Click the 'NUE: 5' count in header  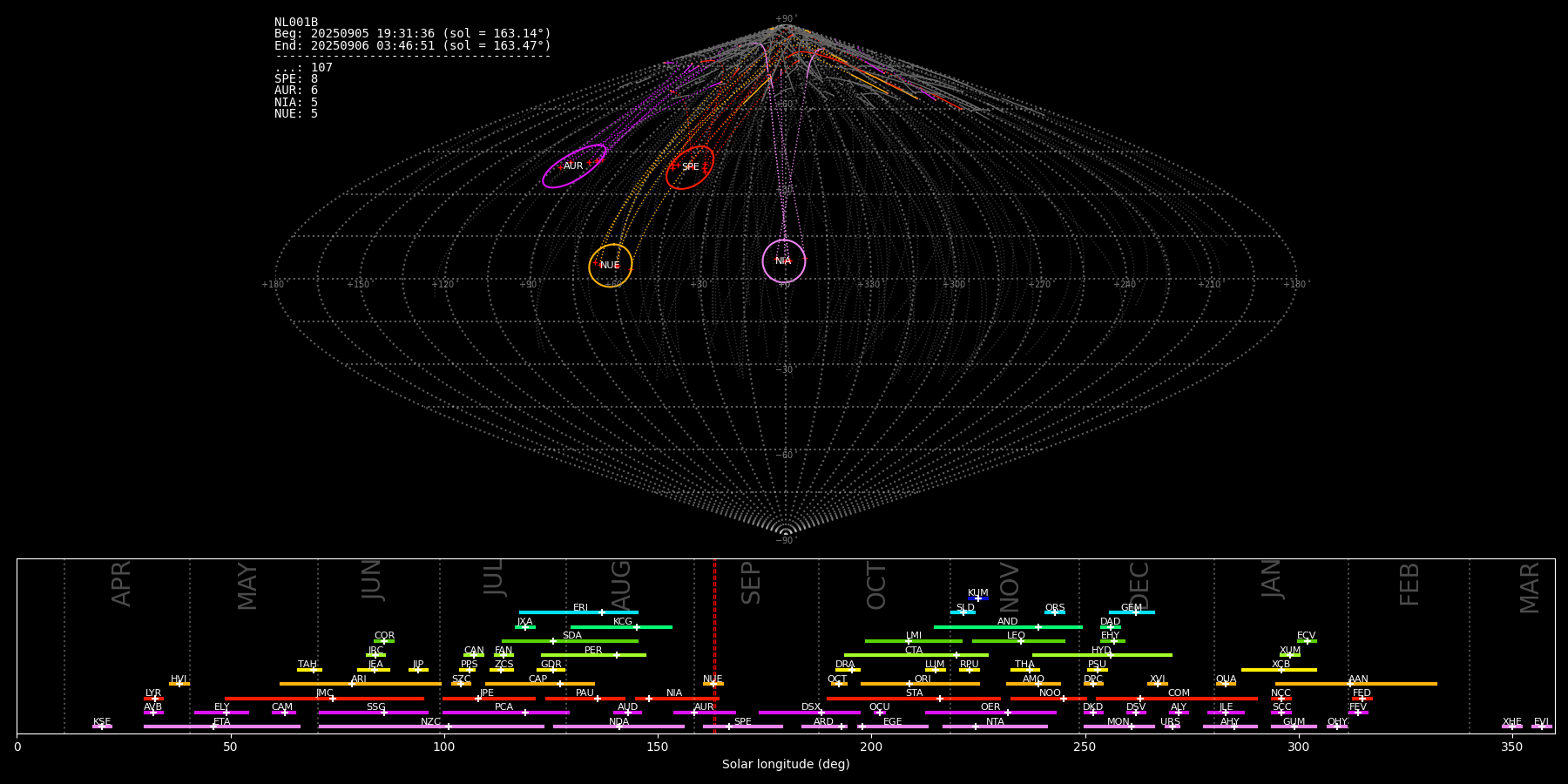click(x=296, y=114)
